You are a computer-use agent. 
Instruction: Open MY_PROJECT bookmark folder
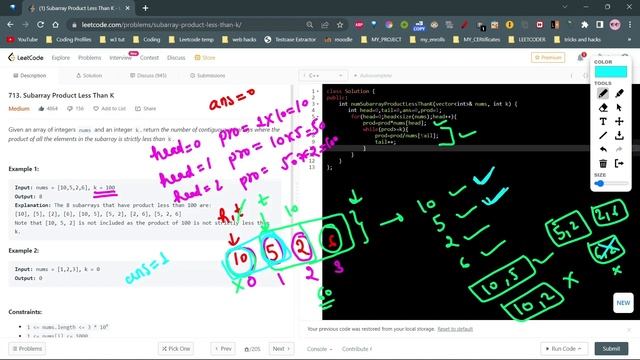point(381,40)
